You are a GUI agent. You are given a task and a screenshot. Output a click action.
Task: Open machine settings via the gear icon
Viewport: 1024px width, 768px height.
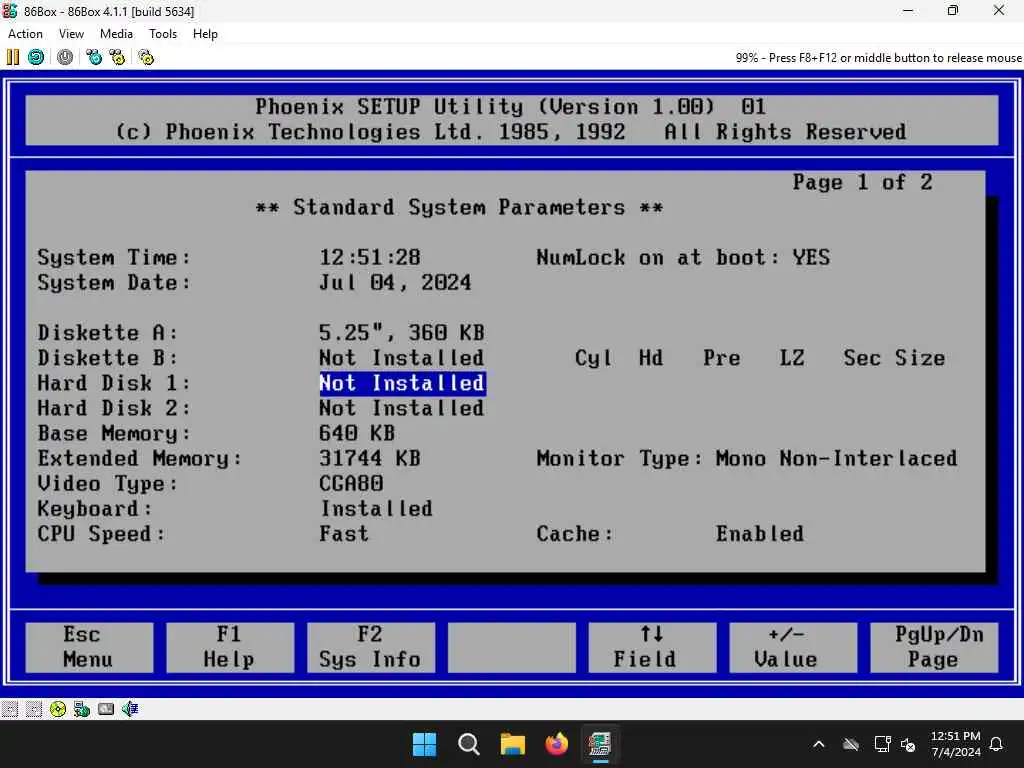pyautogui.click(x=146, y=57)
